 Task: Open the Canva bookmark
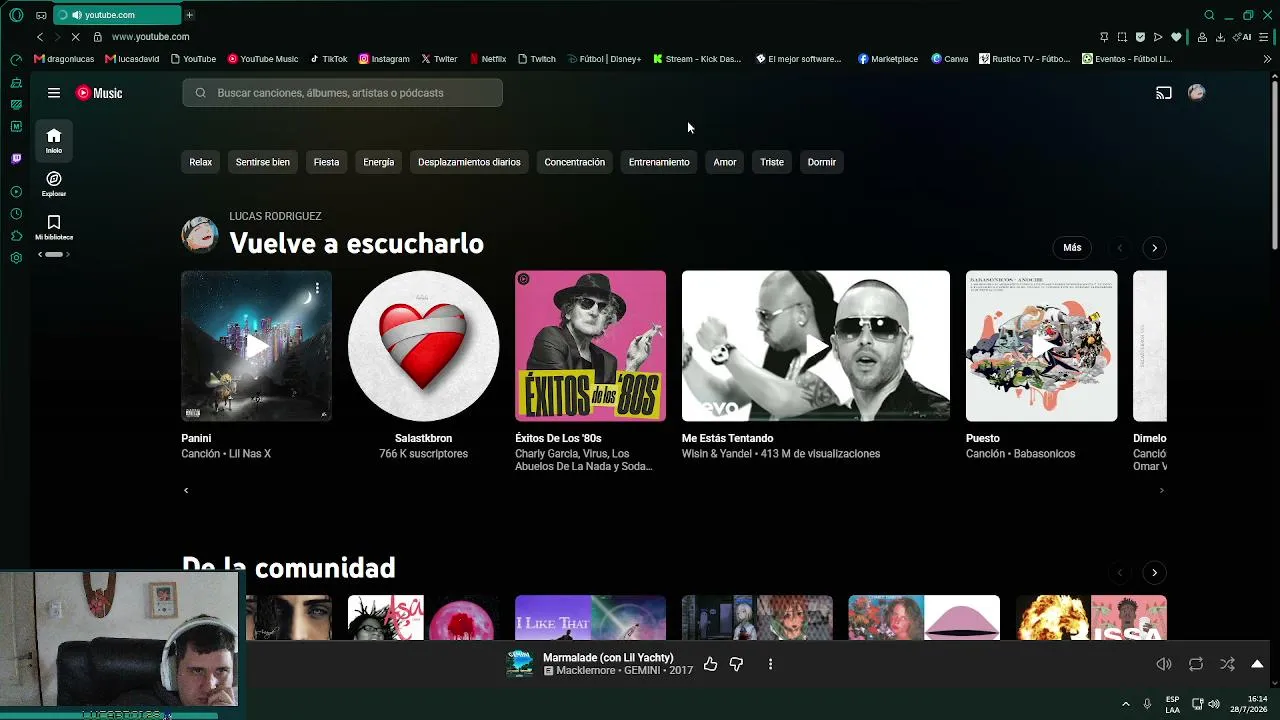(950, 59)
